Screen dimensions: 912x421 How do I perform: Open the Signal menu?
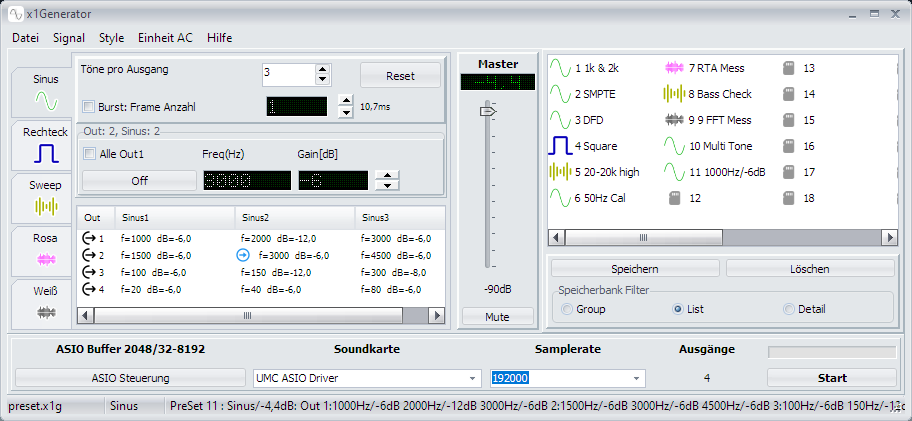tap(69, 37)
